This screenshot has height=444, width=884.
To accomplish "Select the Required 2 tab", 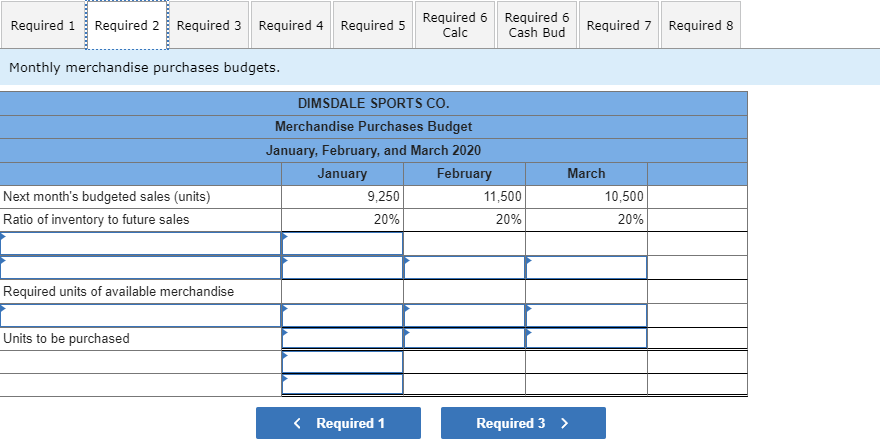I will (127, 25).
